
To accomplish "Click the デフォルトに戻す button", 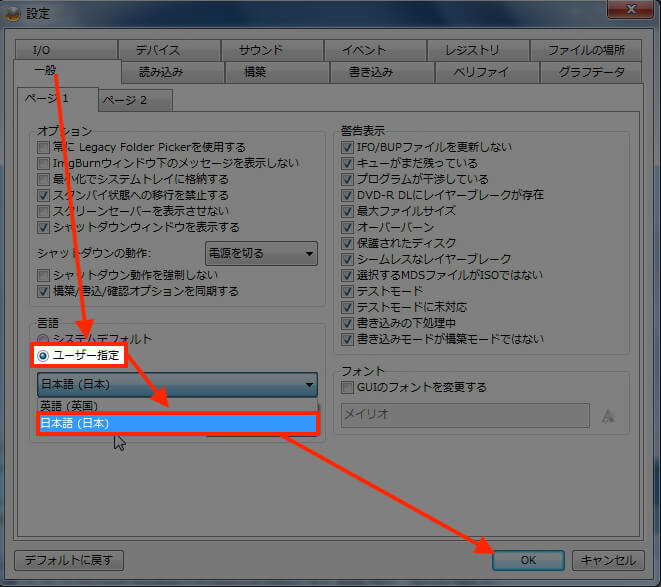I will pyautogui.click(x=69, y=560).
